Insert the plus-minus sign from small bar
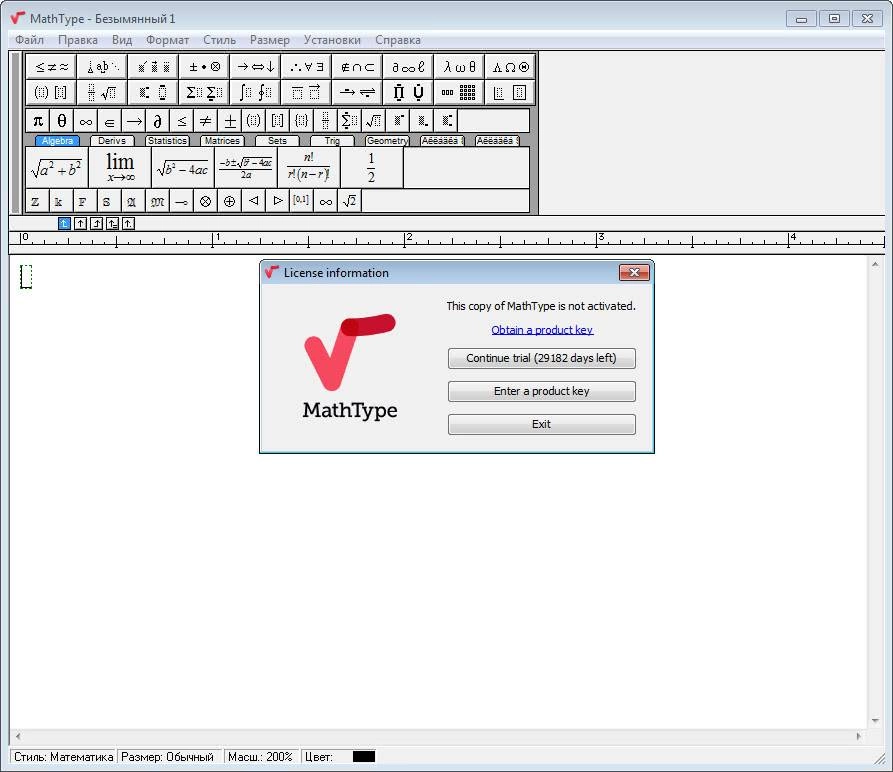The width and height of the screenshot is (893, 772). (x=230, y=121)
